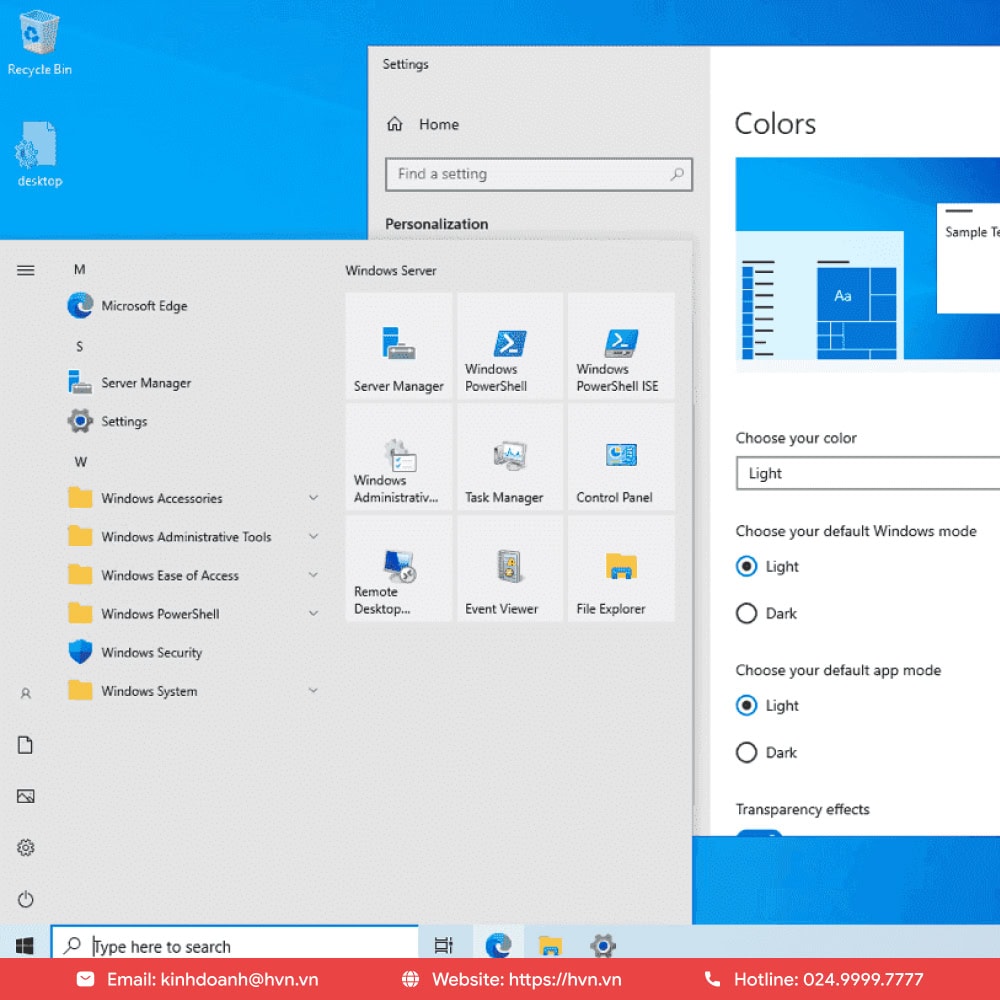Click the Start menu hamburger icon
The width and height of the screenshot is (1000, 1000).
point(26,270)
